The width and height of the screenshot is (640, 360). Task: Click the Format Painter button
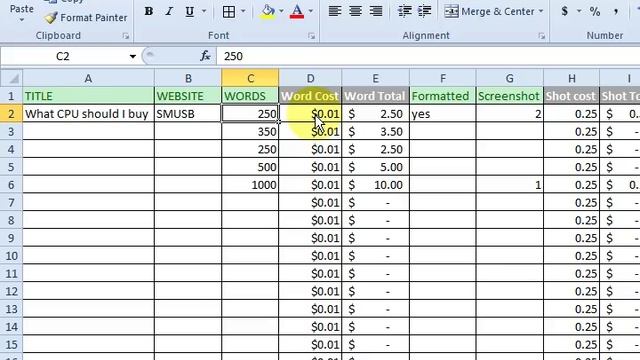(86, 18)
